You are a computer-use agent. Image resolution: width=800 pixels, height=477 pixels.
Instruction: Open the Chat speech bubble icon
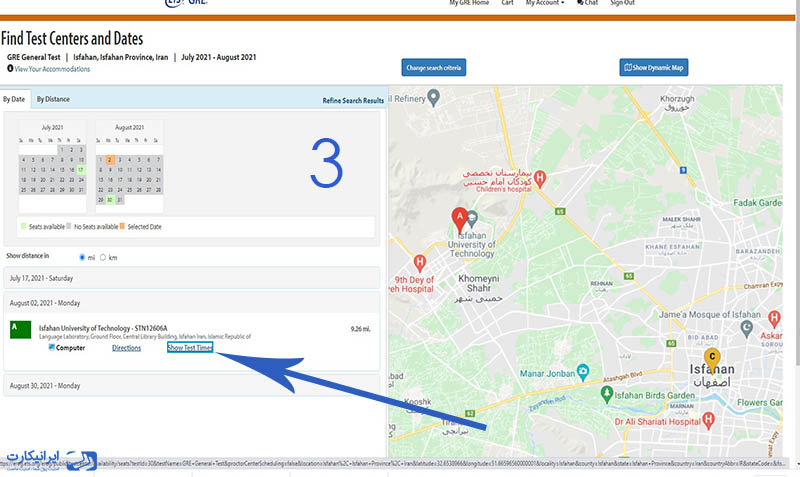click(x=580, y=3)
